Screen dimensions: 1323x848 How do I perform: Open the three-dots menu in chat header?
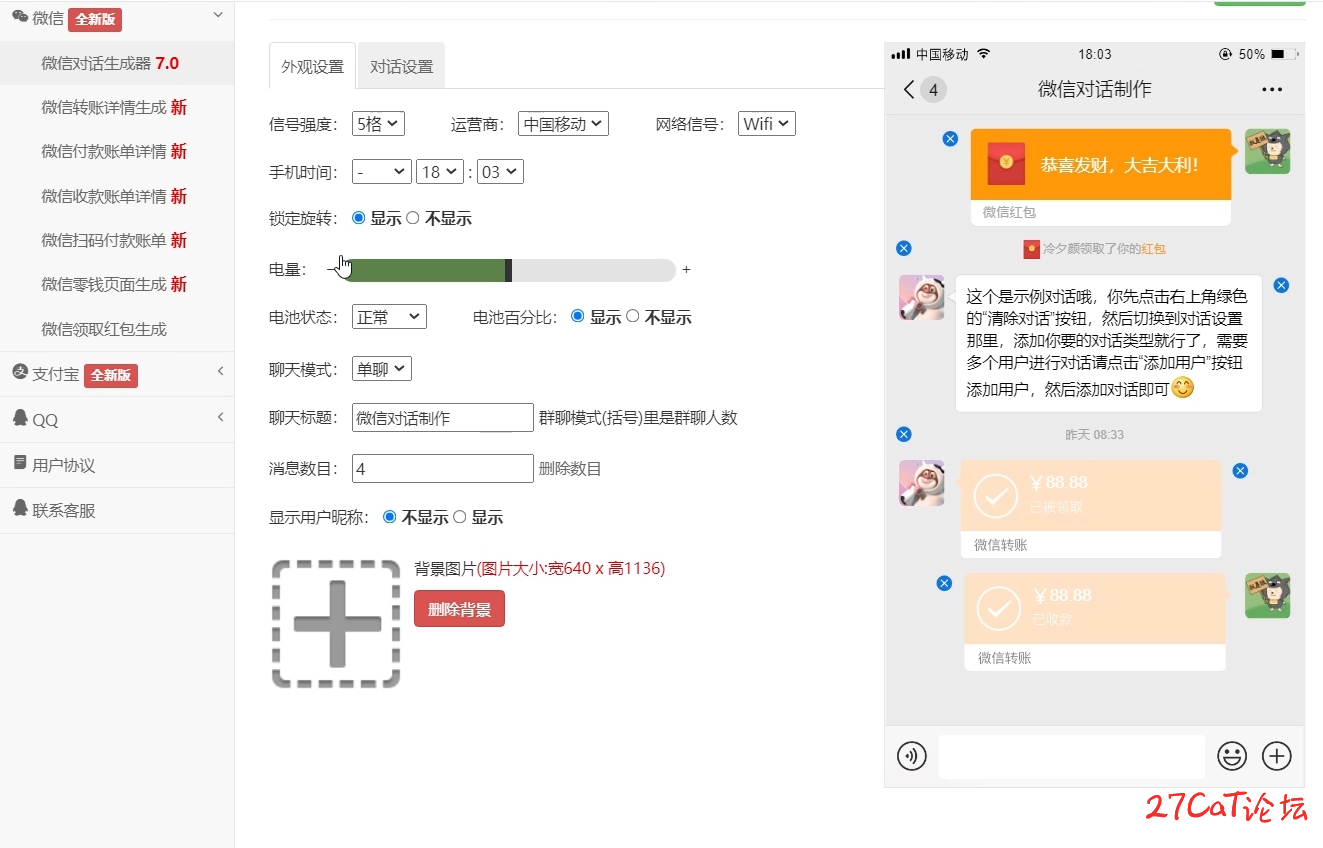click(1272, 89)
